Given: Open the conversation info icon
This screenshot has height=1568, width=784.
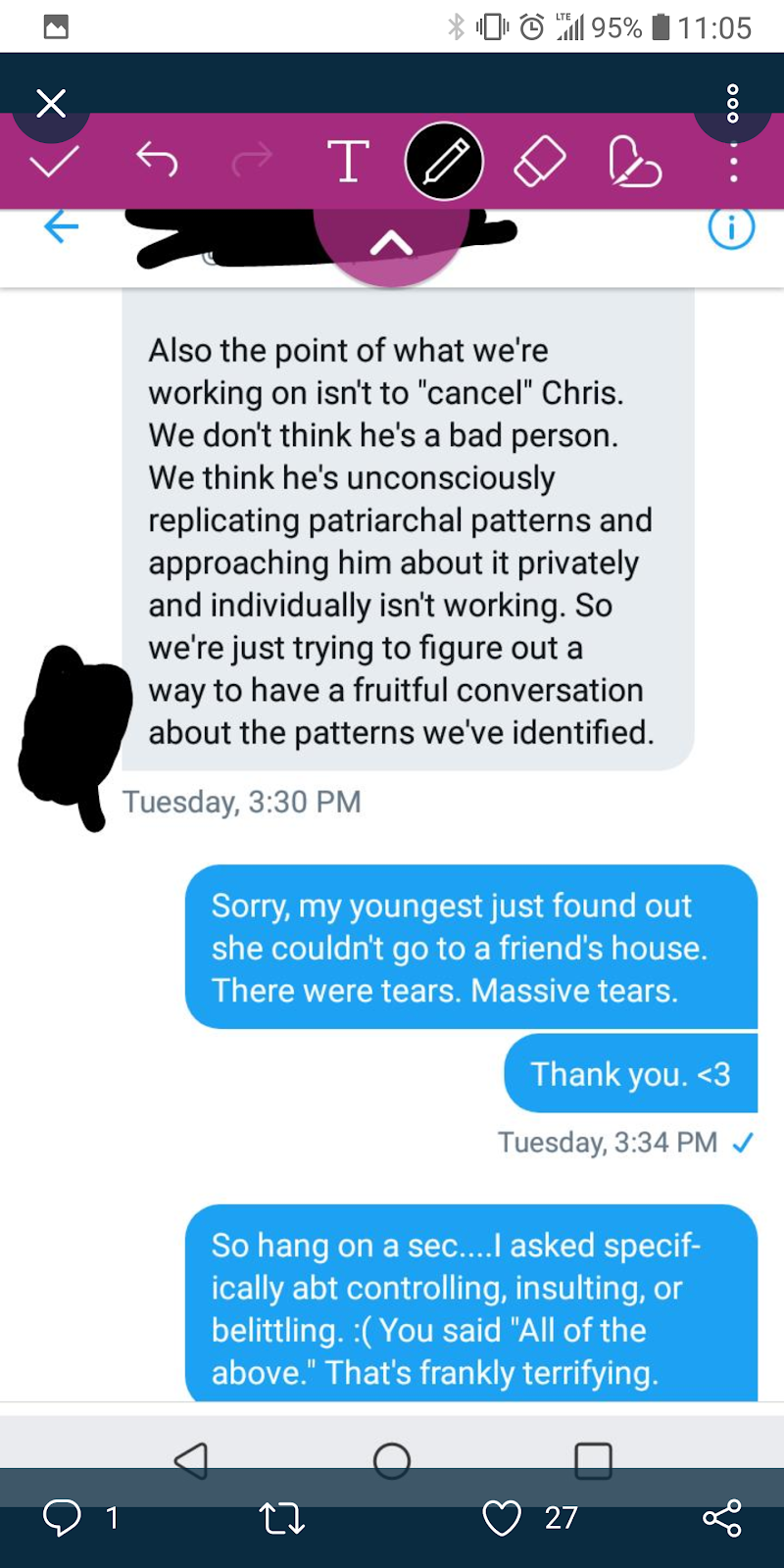Looking at the screenshot, I should click(731, 228).
